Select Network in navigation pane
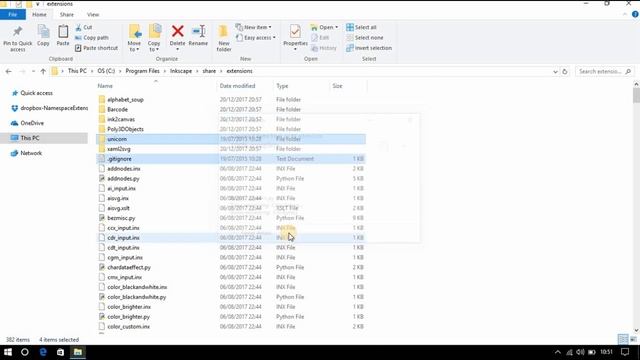Viewport: 640px width, 360px height. click(x=31, y=153)
